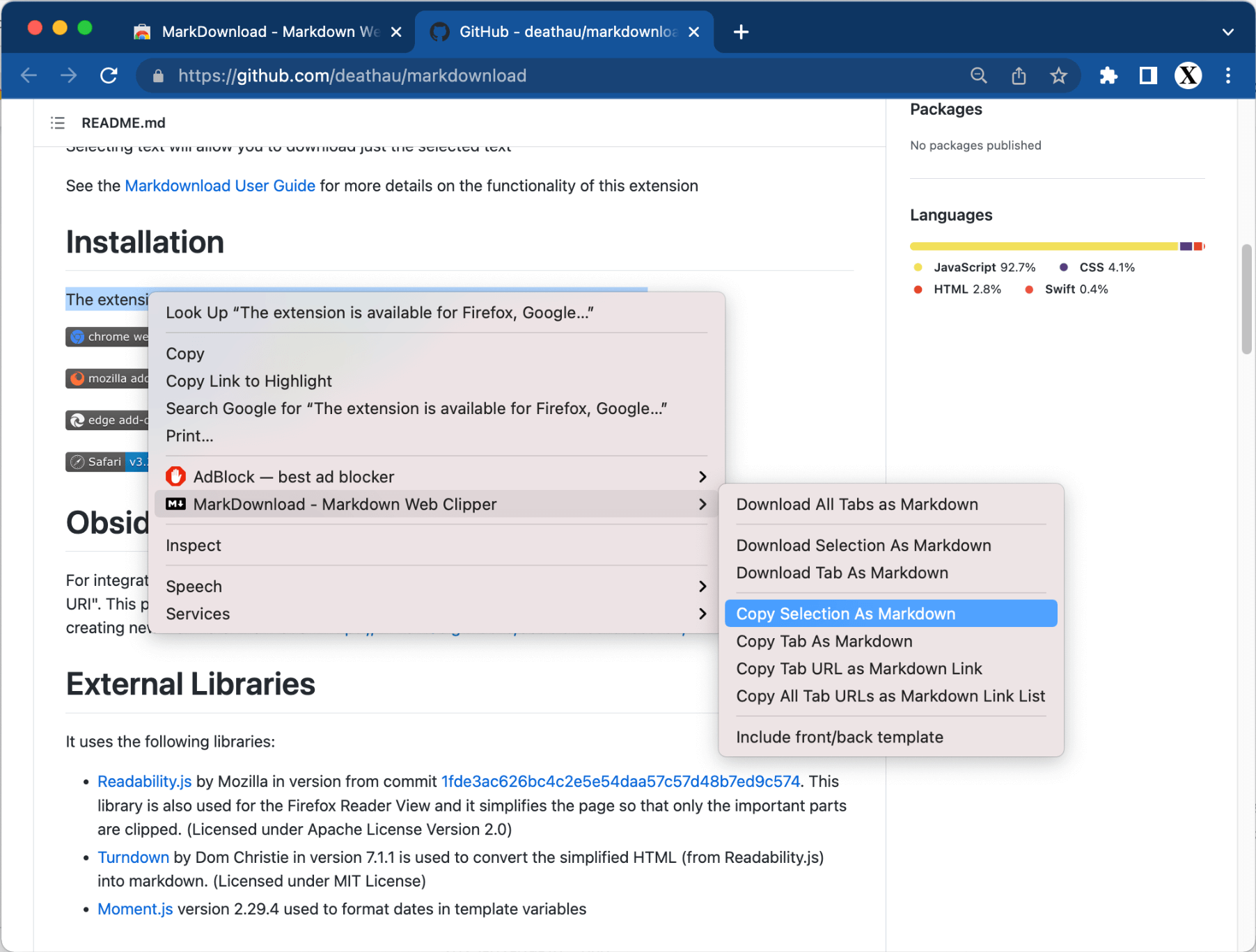Viewport: 1256px width, 952px height.
Task: Click the highlighted 'The extensi' selected text
Action: click(107, 300)
